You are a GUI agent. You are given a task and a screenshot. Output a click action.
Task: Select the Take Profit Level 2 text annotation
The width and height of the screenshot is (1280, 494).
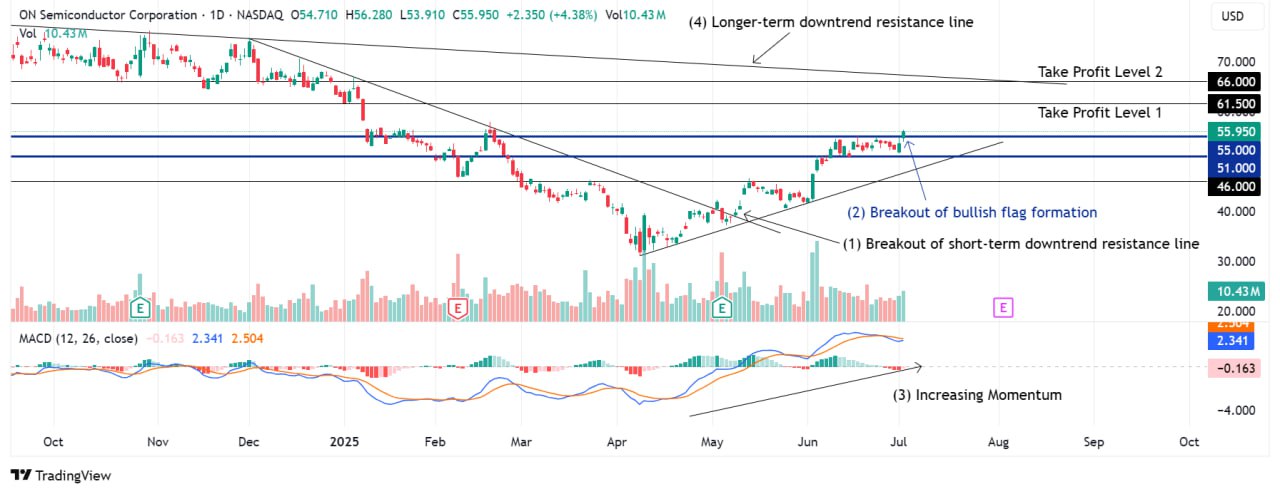point(1100,72)
